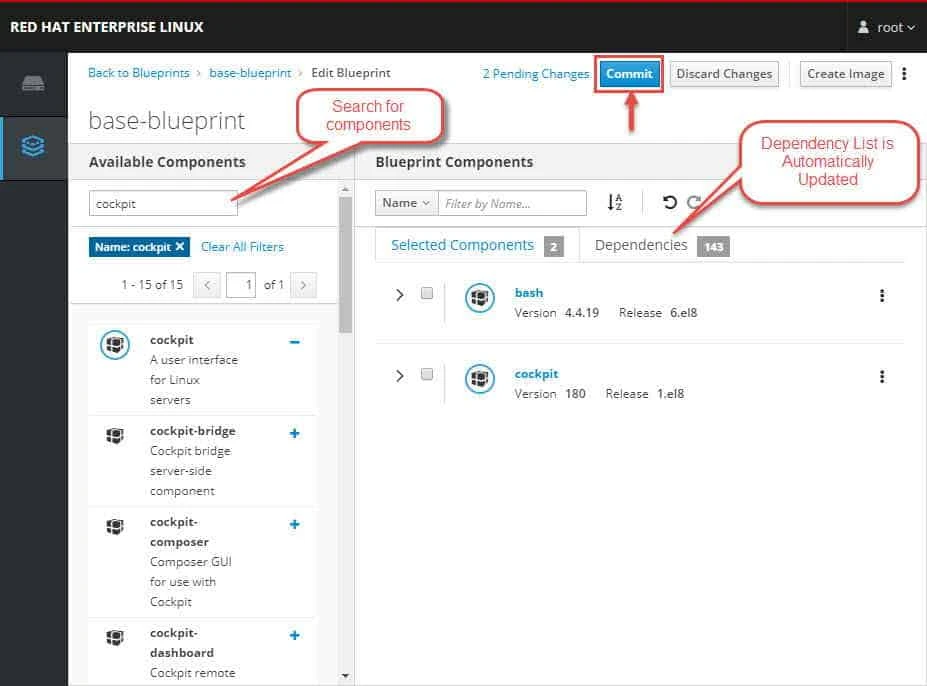Open options menu for the cockpit component

point(881,376)
